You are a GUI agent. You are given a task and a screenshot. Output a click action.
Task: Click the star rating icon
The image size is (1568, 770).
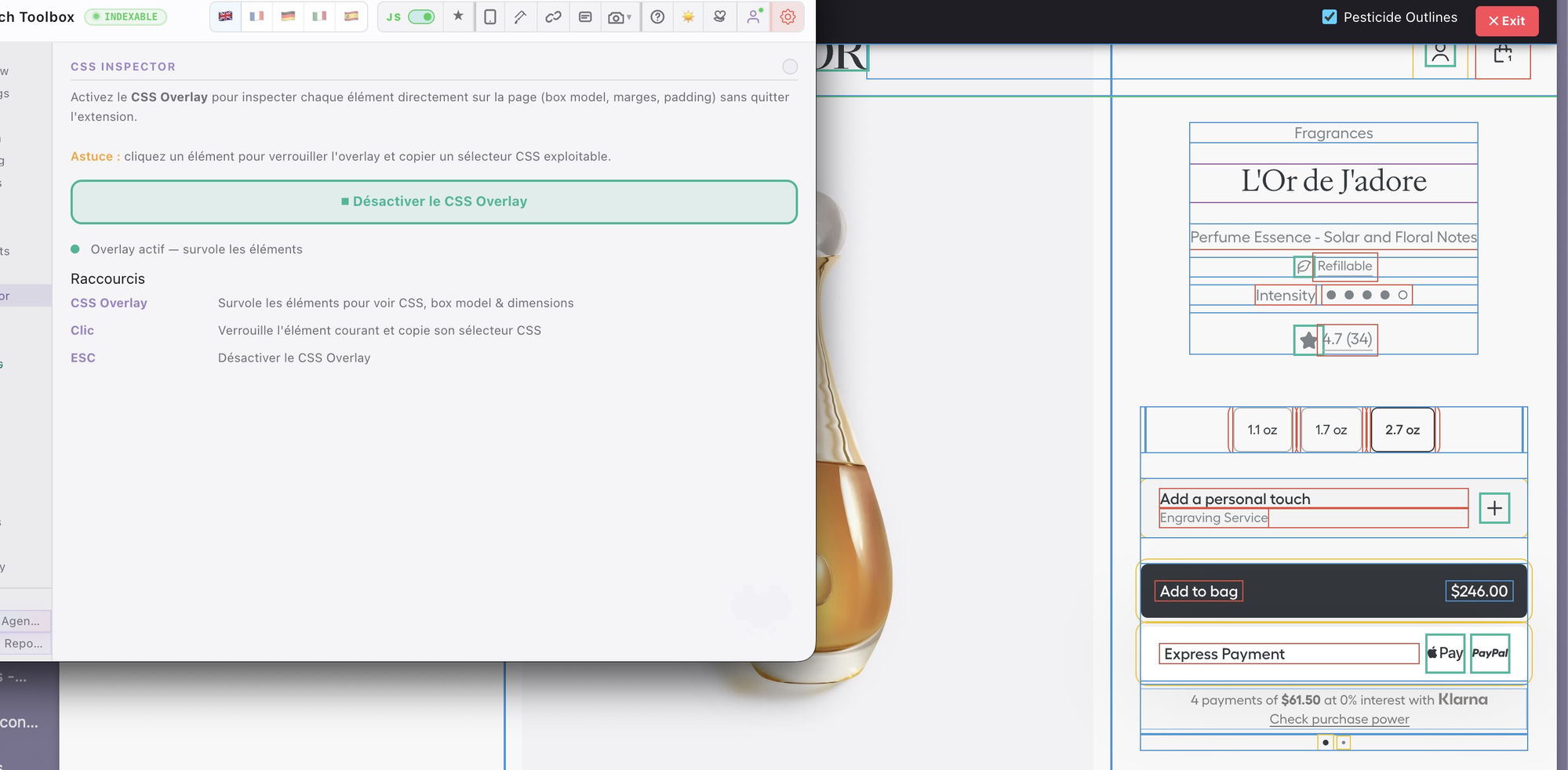[x=1308, y=340]
